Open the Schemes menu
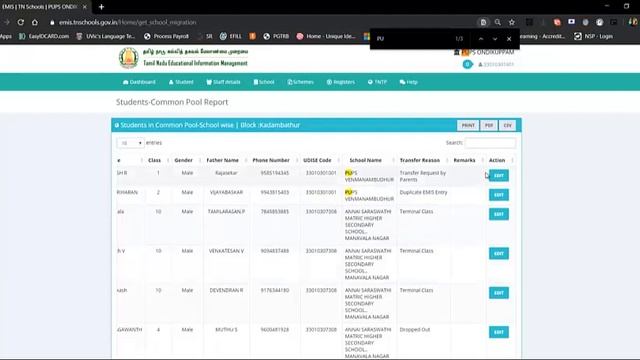The image size is (640, 360). coord(300,82)
